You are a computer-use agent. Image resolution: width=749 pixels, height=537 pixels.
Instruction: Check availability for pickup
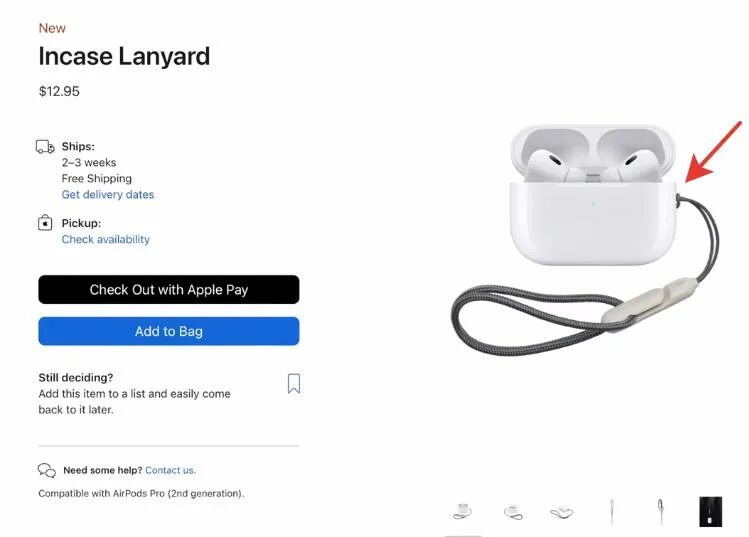click(x=106, y=239)
